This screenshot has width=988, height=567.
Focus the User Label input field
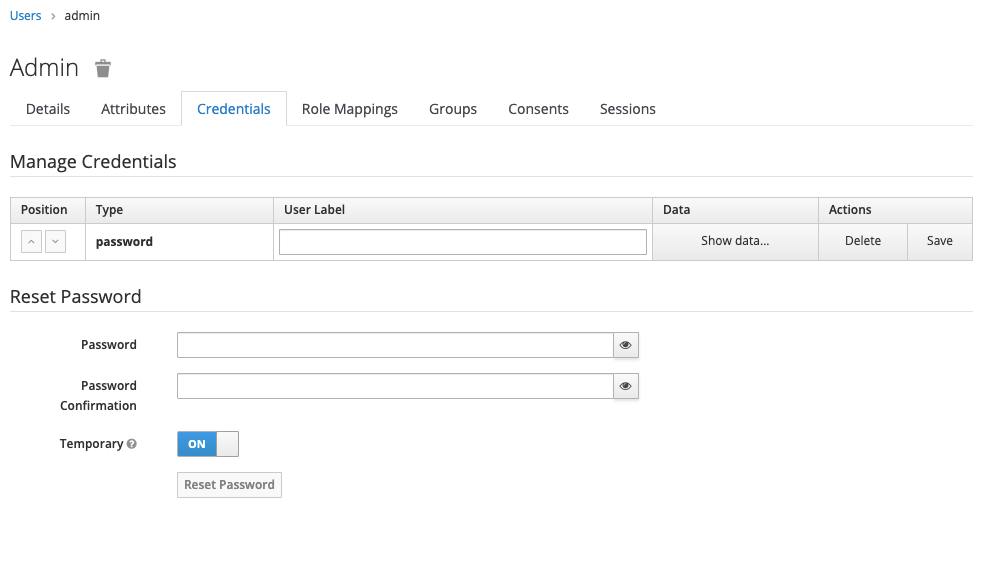pyautogui.click(x=462, y=242)
